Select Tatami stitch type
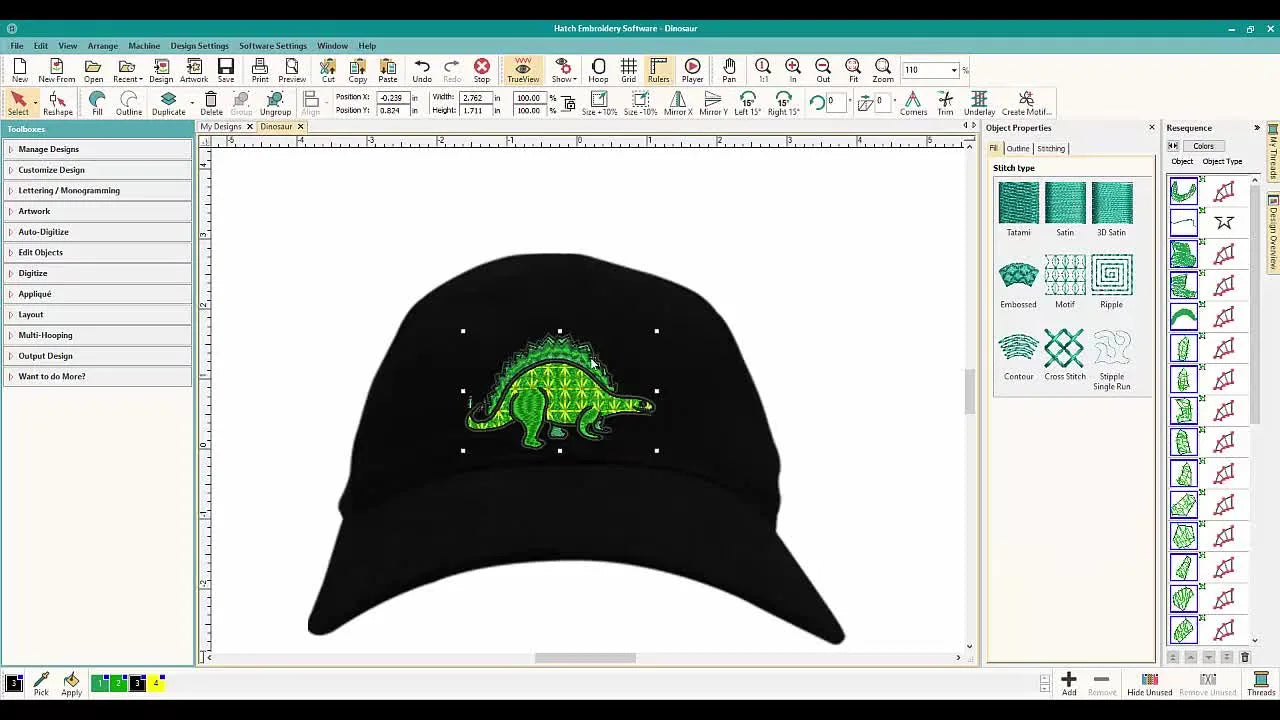The width and height of the screenshot is (1280, 720). [1018, 210]
